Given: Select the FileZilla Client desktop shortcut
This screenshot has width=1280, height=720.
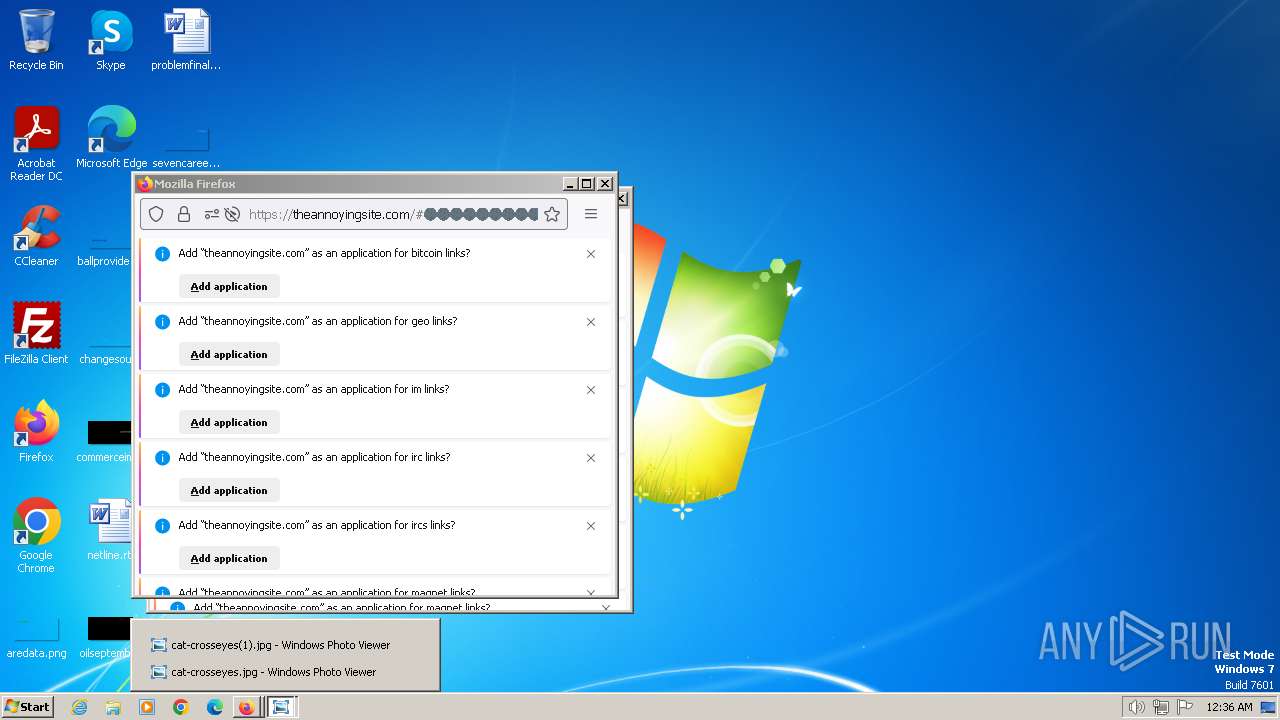Looking at the screenshot, I should (36, 333).
